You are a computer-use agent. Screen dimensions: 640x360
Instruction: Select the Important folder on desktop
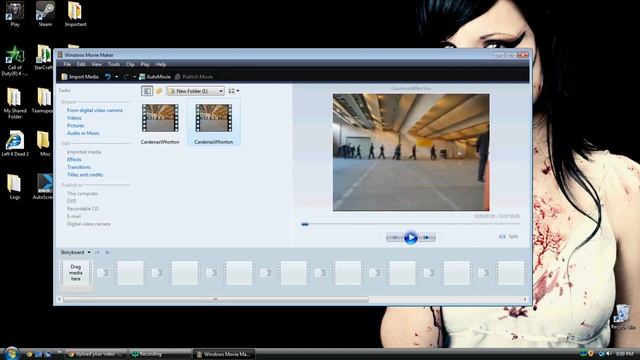(x=76, y=14)
